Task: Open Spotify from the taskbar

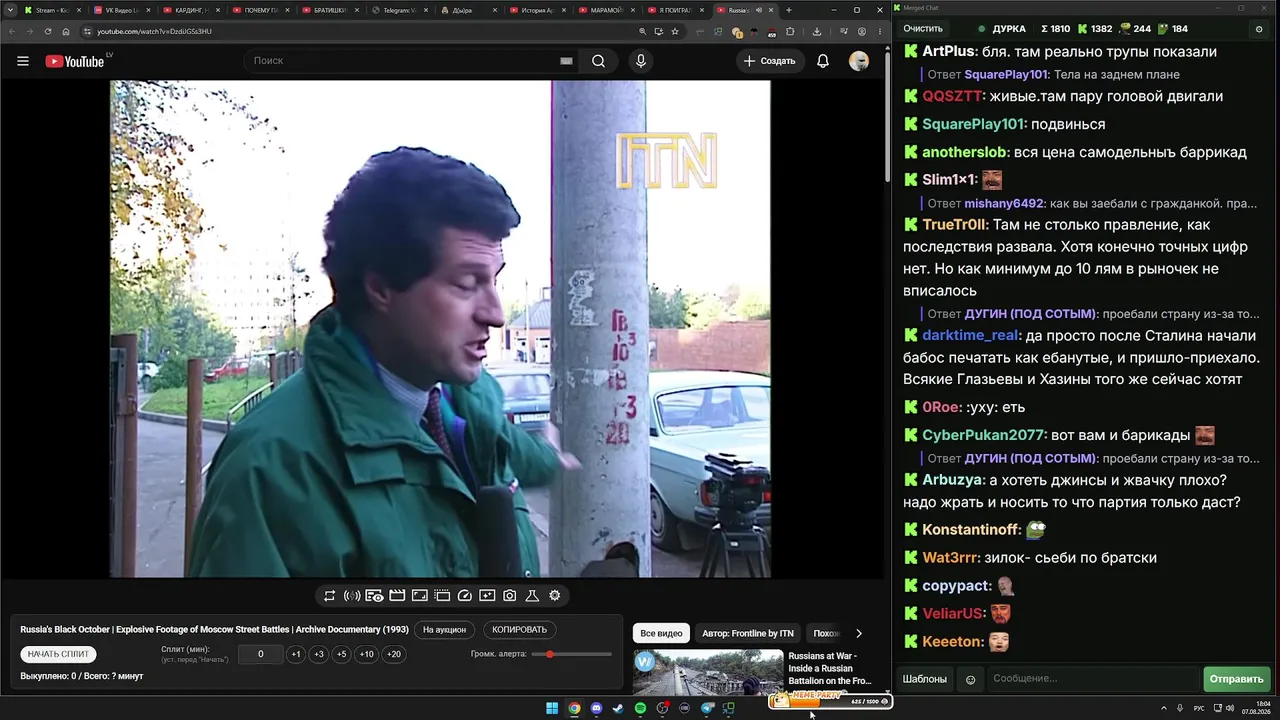Action: pos(641,709)
